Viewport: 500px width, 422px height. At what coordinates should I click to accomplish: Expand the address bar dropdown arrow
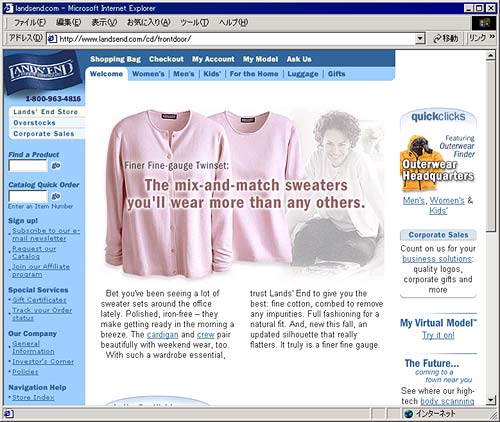tap(420, 39)
